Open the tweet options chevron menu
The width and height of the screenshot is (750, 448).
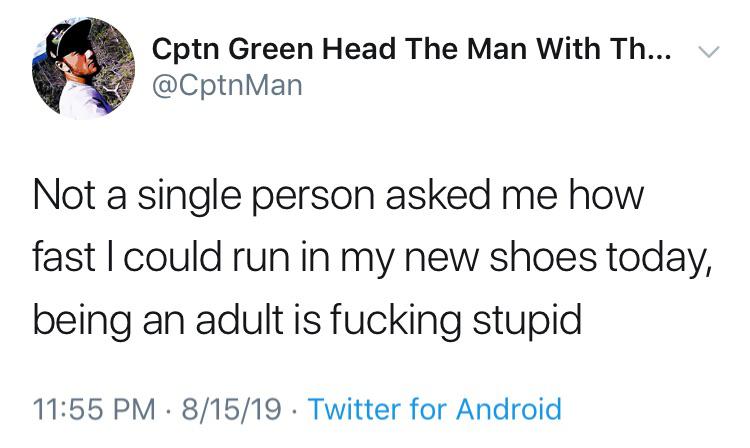pyautogui.click(x=708, y=51)
